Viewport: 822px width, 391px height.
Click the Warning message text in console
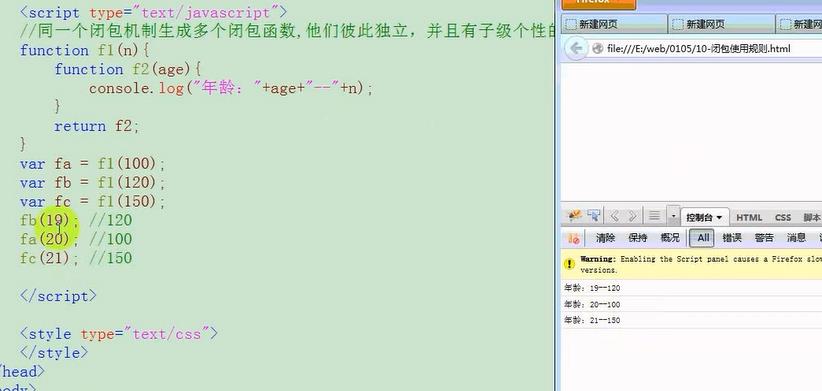coord(701,264)
